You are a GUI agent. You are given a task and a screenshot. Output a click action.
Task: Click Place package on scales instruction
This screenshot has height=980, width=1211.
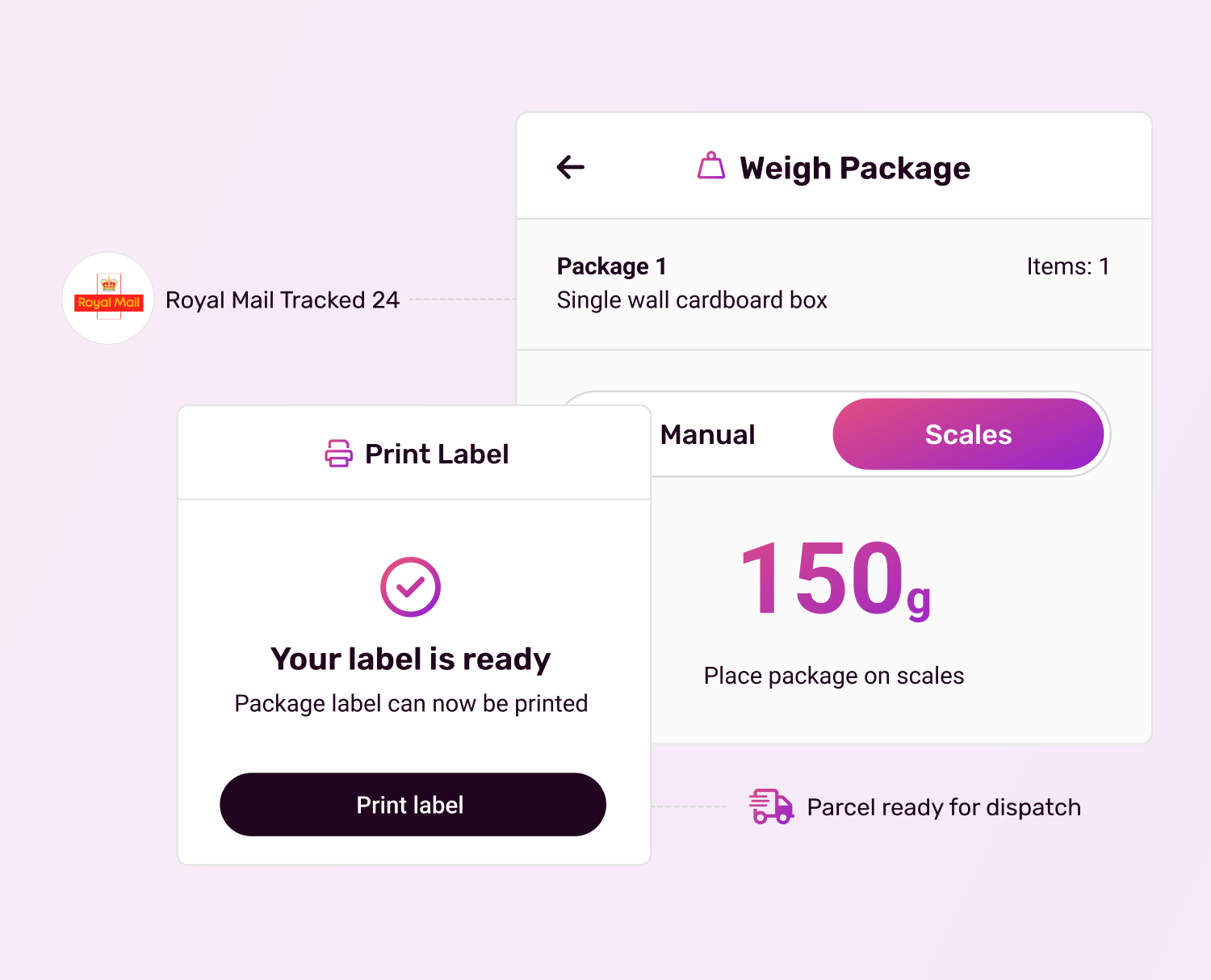(x=834, y=675)
